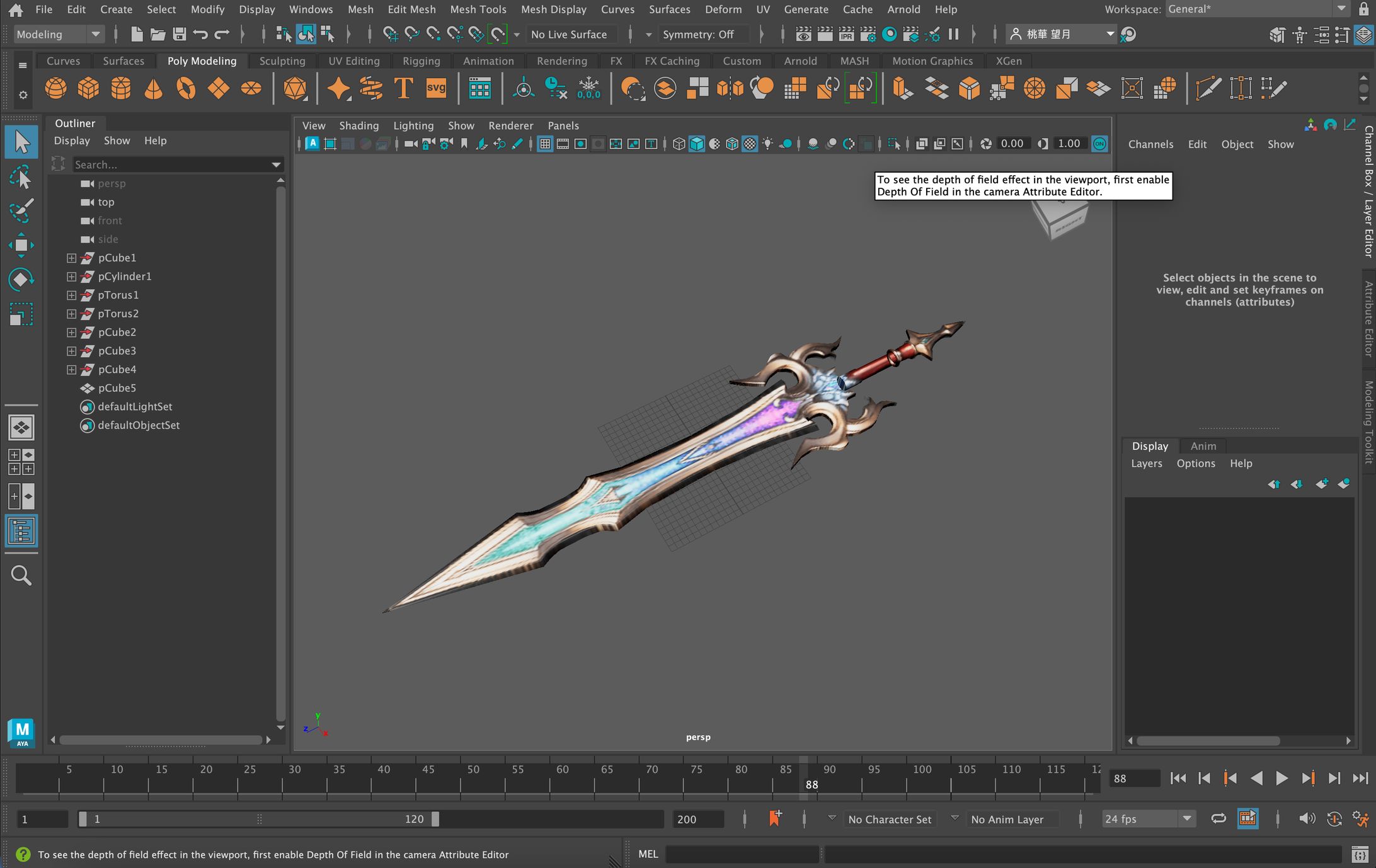Create a polygon sphere from shelf
1376x868 pixels.
55,88
